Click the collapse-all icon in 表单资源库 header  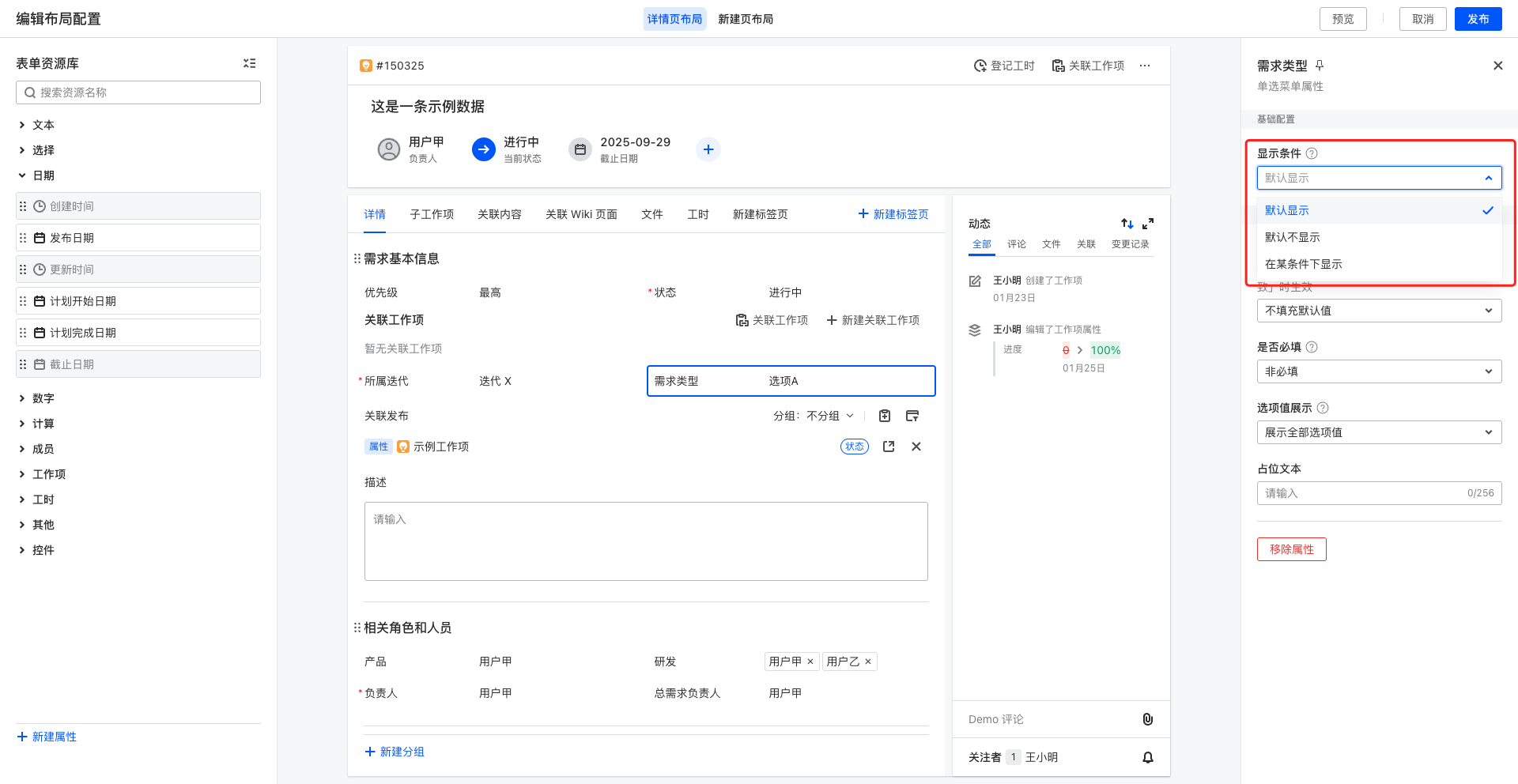pos(249,63)
